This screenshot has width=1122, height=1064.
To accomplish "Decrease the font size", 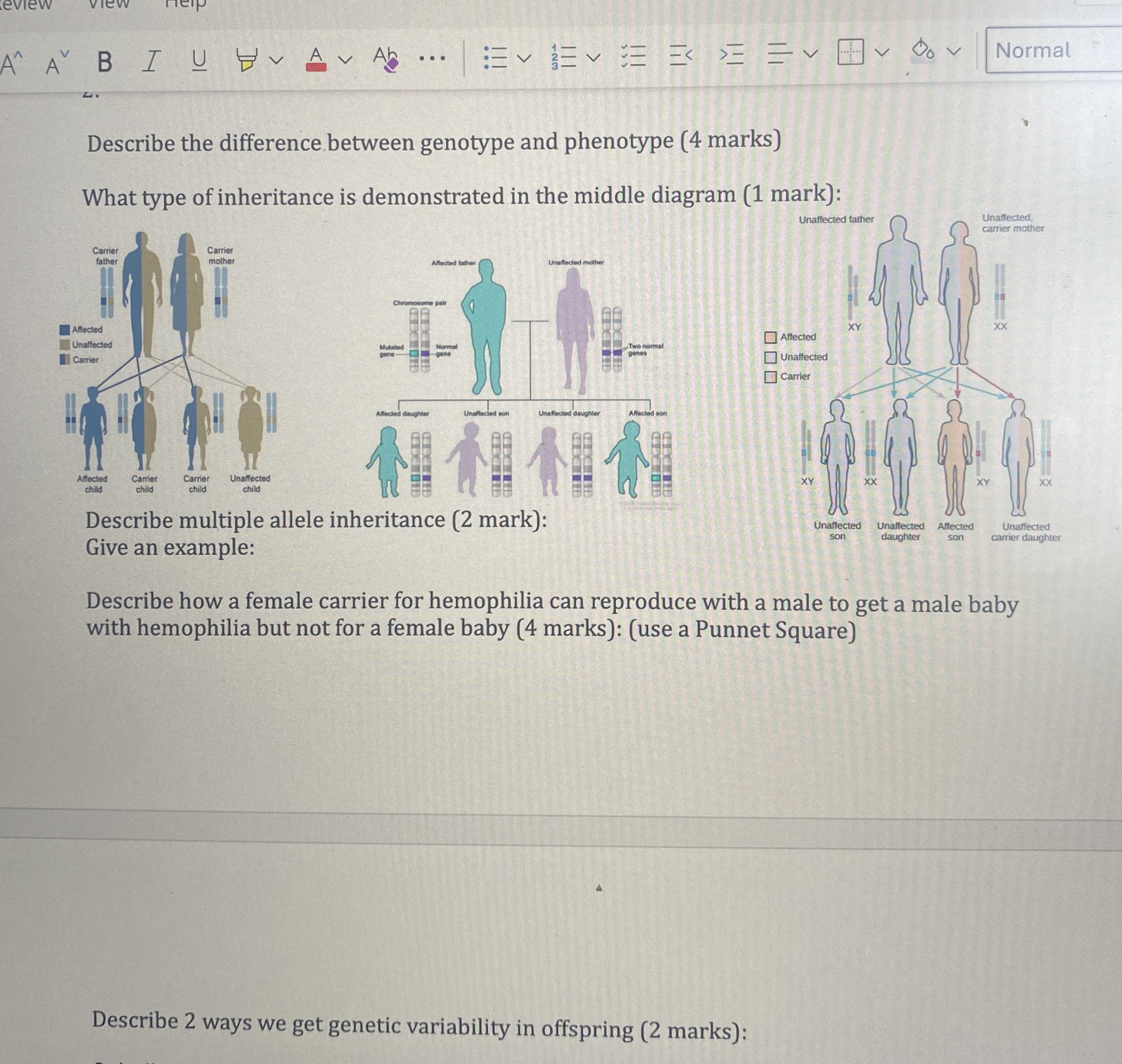I will tap(58, 63).
